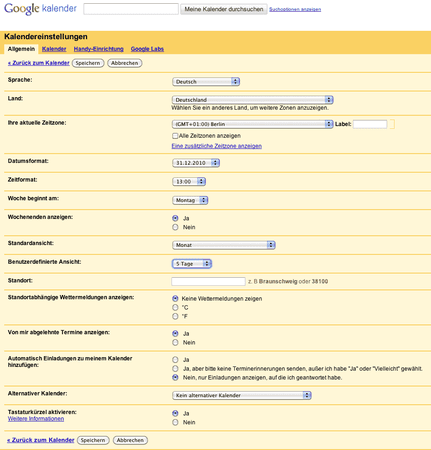Click the top Speichern button
The height and width of the screenshot is (450, 431).
coord(88,63)
